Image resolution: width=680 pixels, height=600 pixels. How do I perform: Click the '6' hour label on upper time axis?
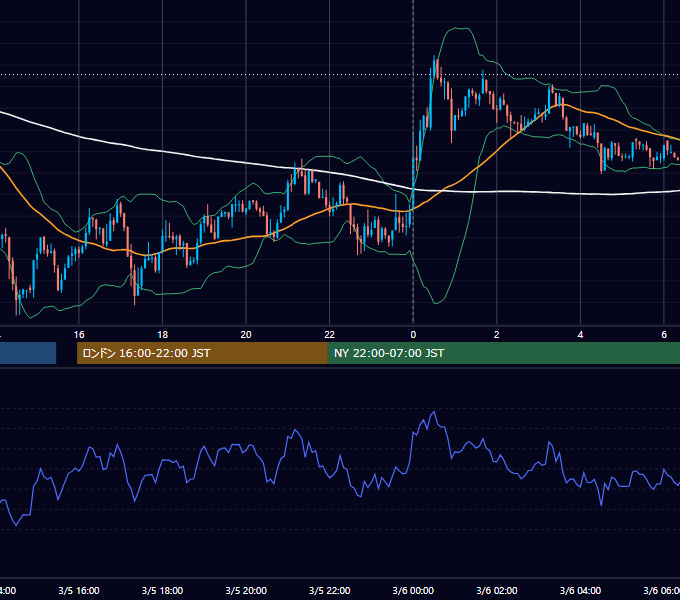(664, 335)
